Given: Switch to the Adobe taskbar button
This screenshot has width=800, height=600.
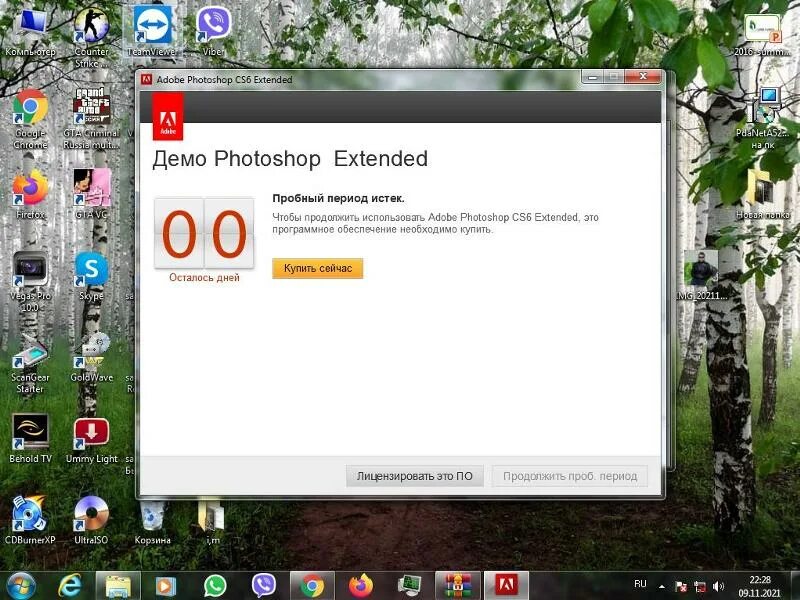Looking at the screenshot, I should [x=506, y=586].
